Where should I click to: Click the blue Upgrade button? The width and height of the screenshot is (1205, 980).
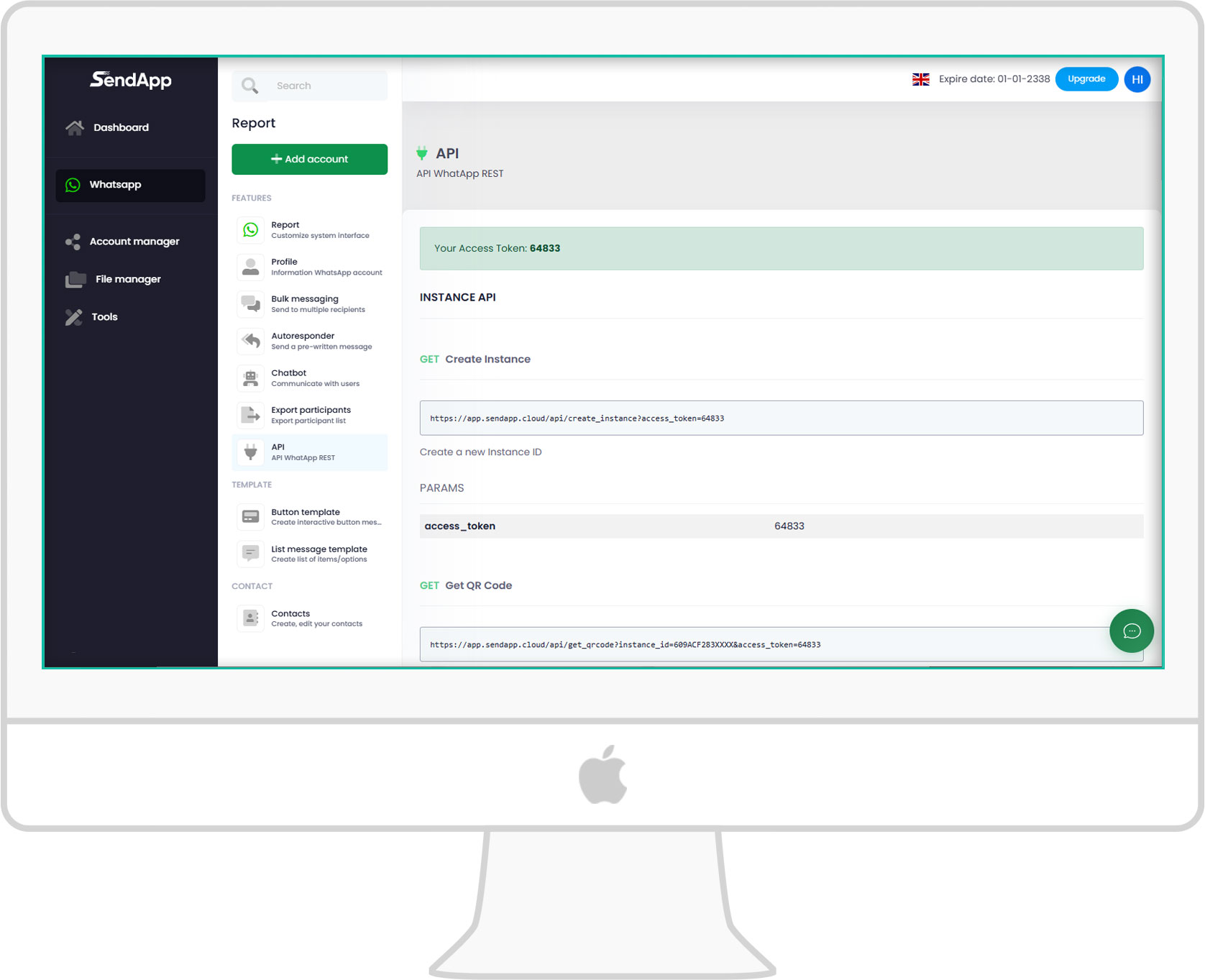coord(1086,79)
